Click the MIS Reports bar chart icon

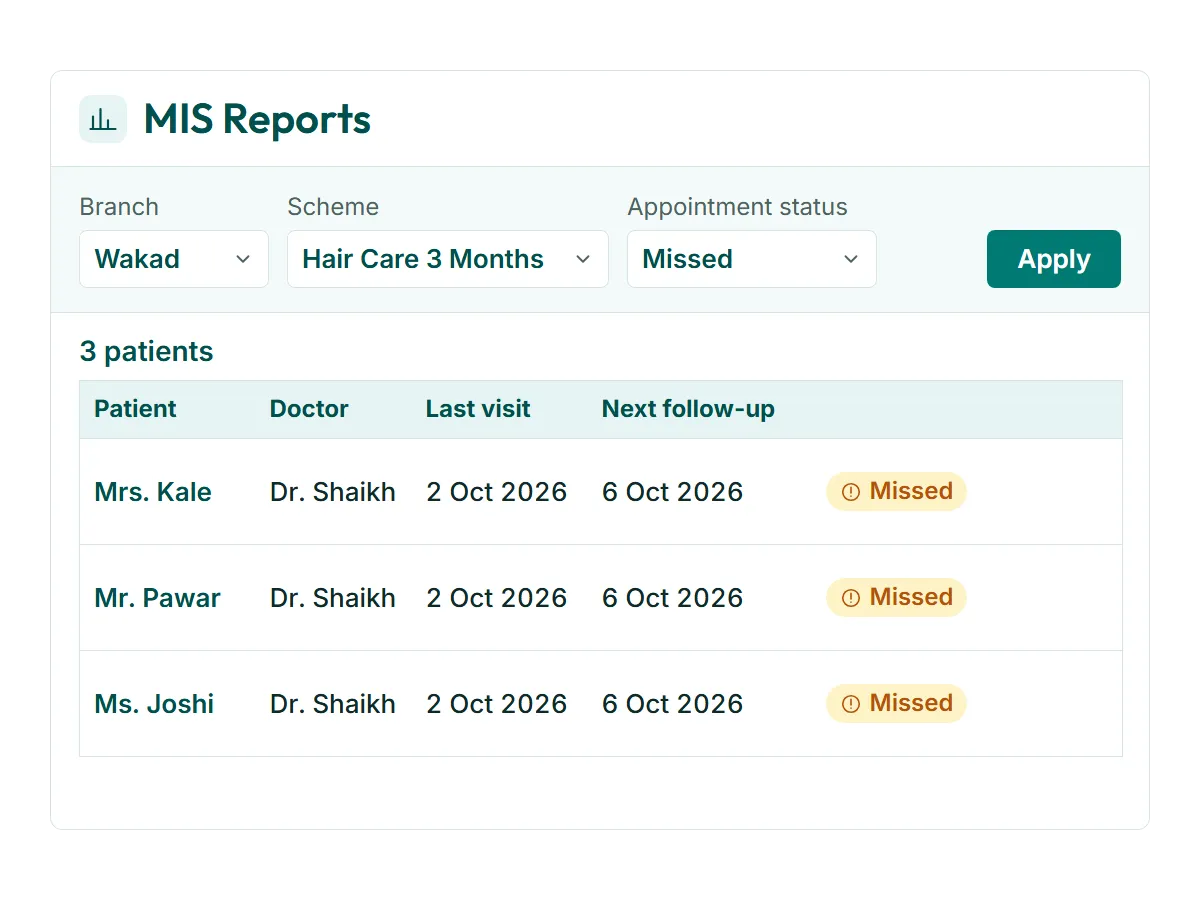click(x=103, y=119)
